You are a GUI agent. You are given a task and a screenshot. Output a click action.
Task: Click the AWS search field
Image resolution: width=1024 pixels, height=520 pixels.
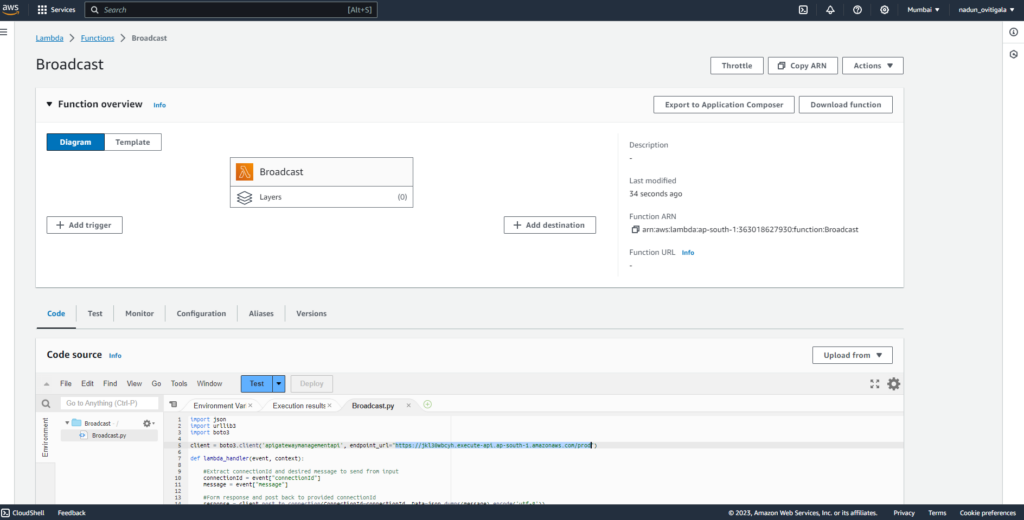coord(231,10)
